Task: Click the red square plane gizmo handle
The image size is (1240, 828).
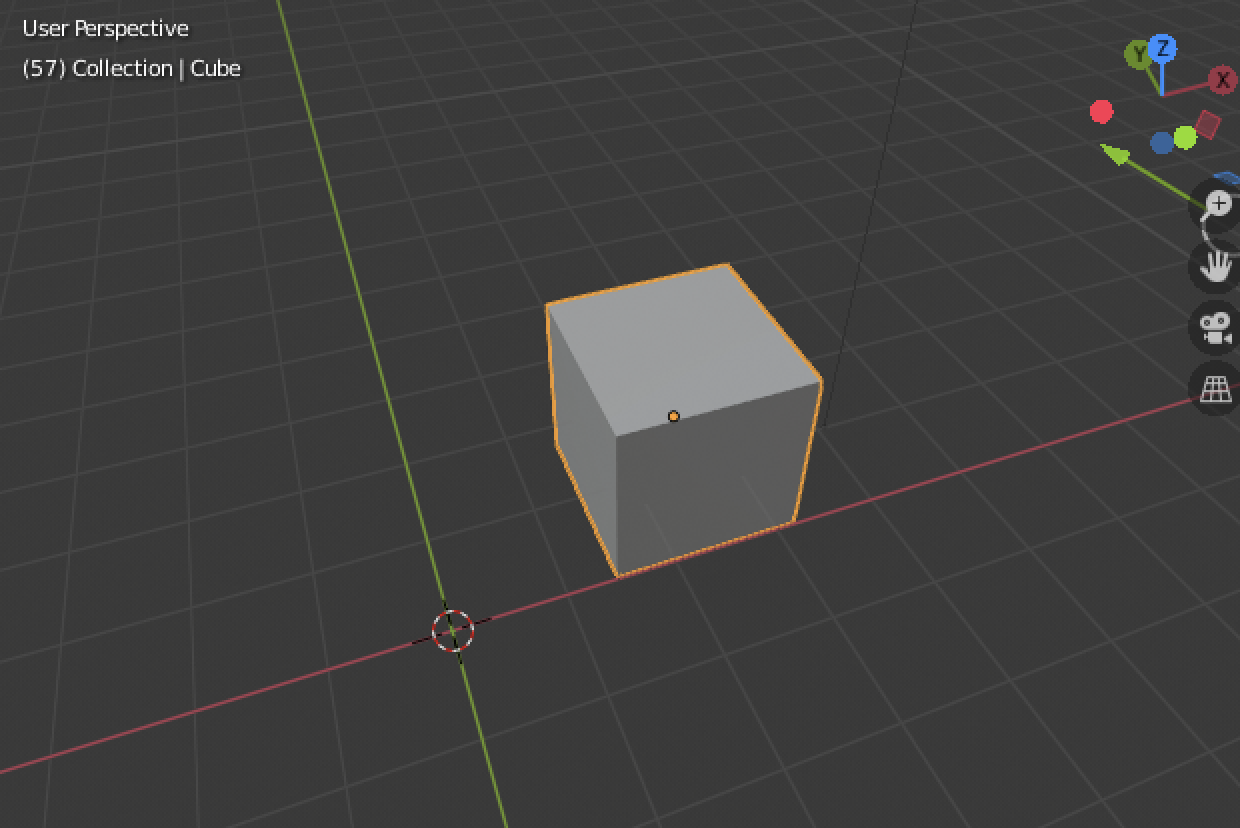Action: [1208, 126]
